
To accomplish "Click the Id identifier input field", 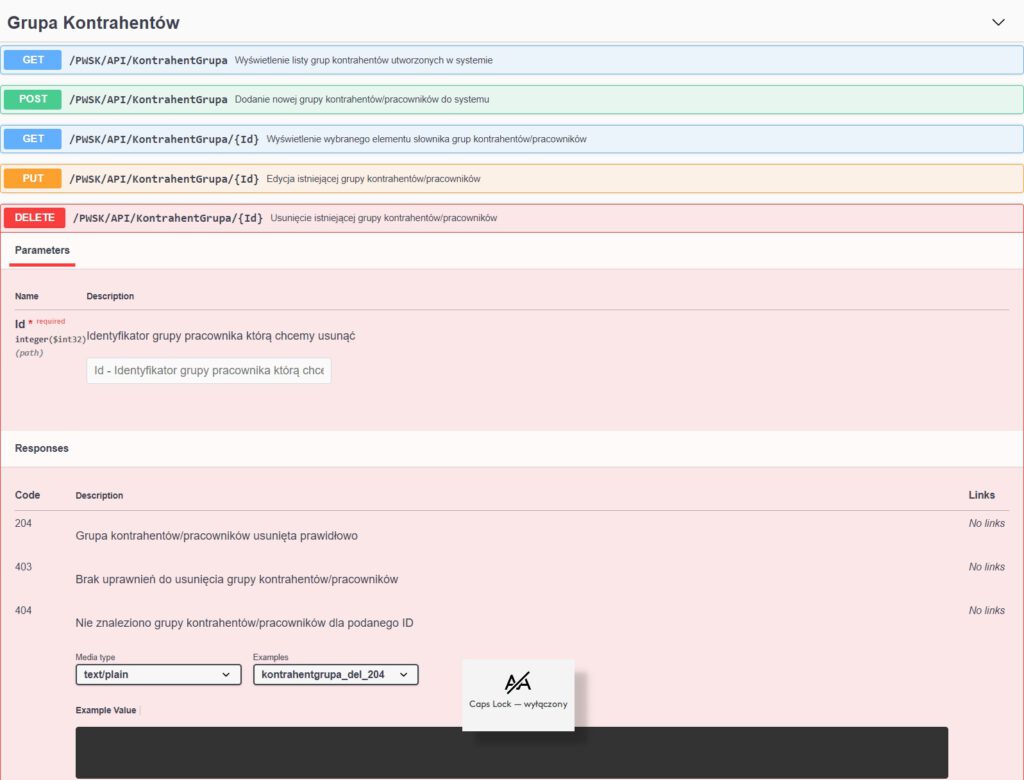I will (208, 370).
